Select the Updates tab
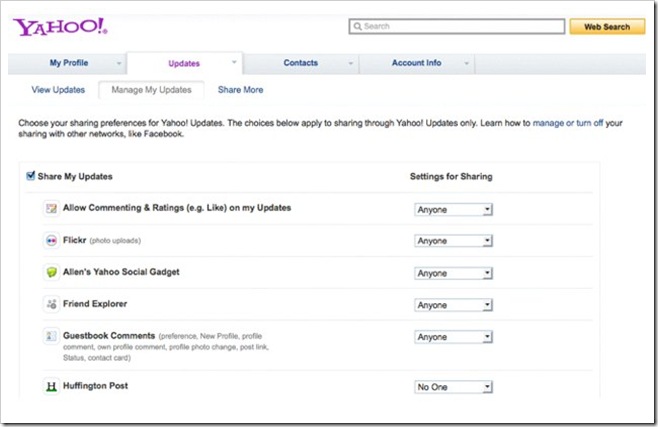 click(184, 64)
